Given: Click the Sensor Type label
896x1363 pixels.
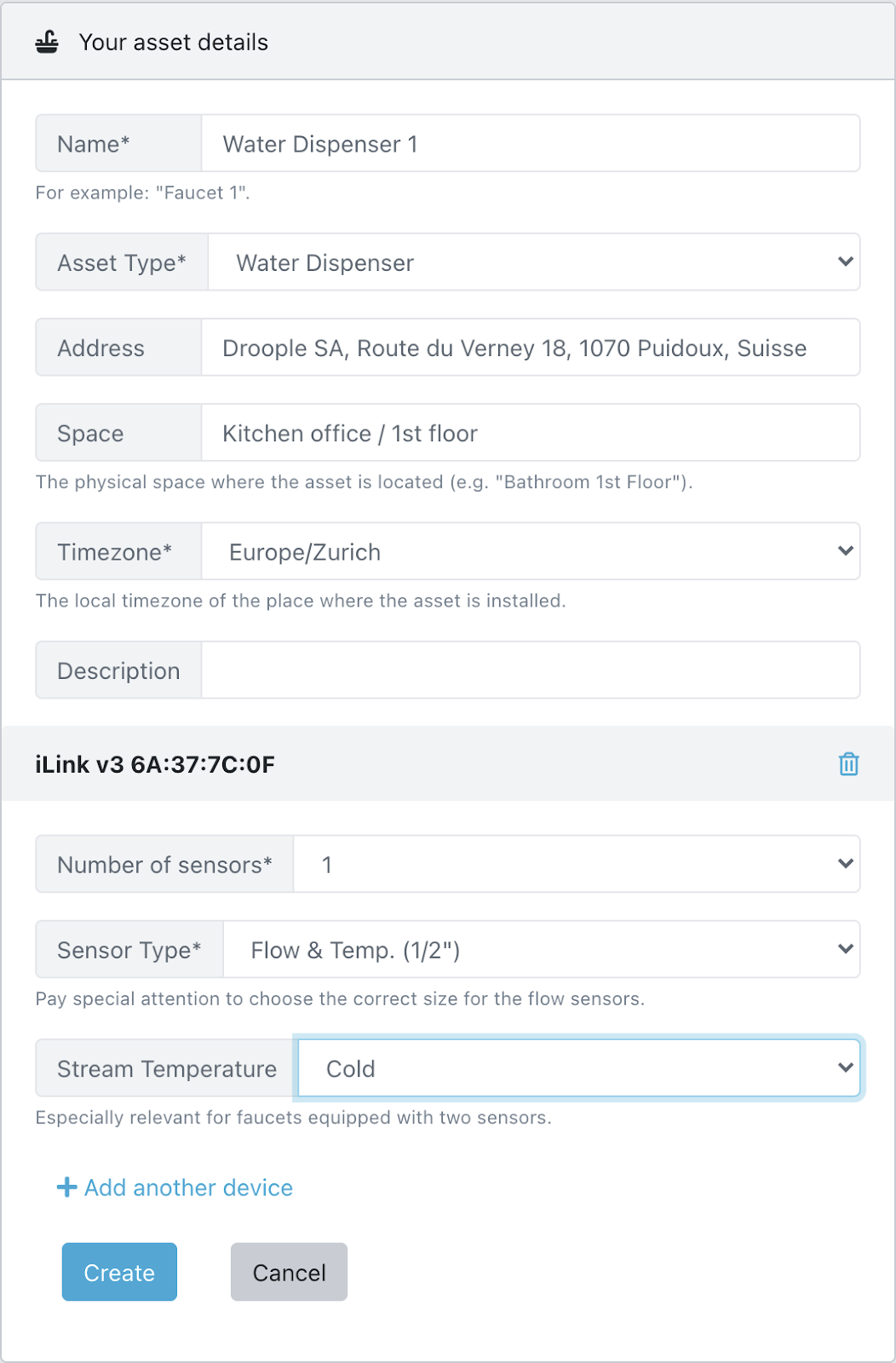Looking at the screenshot, I should tap(129, 950).
